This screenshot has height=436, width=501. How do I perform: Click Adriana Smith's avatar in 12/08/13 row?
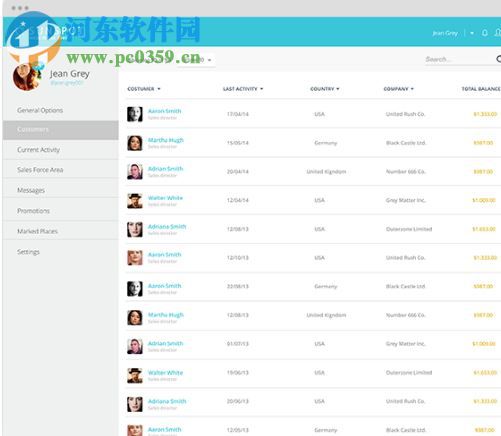click(135, 229)
